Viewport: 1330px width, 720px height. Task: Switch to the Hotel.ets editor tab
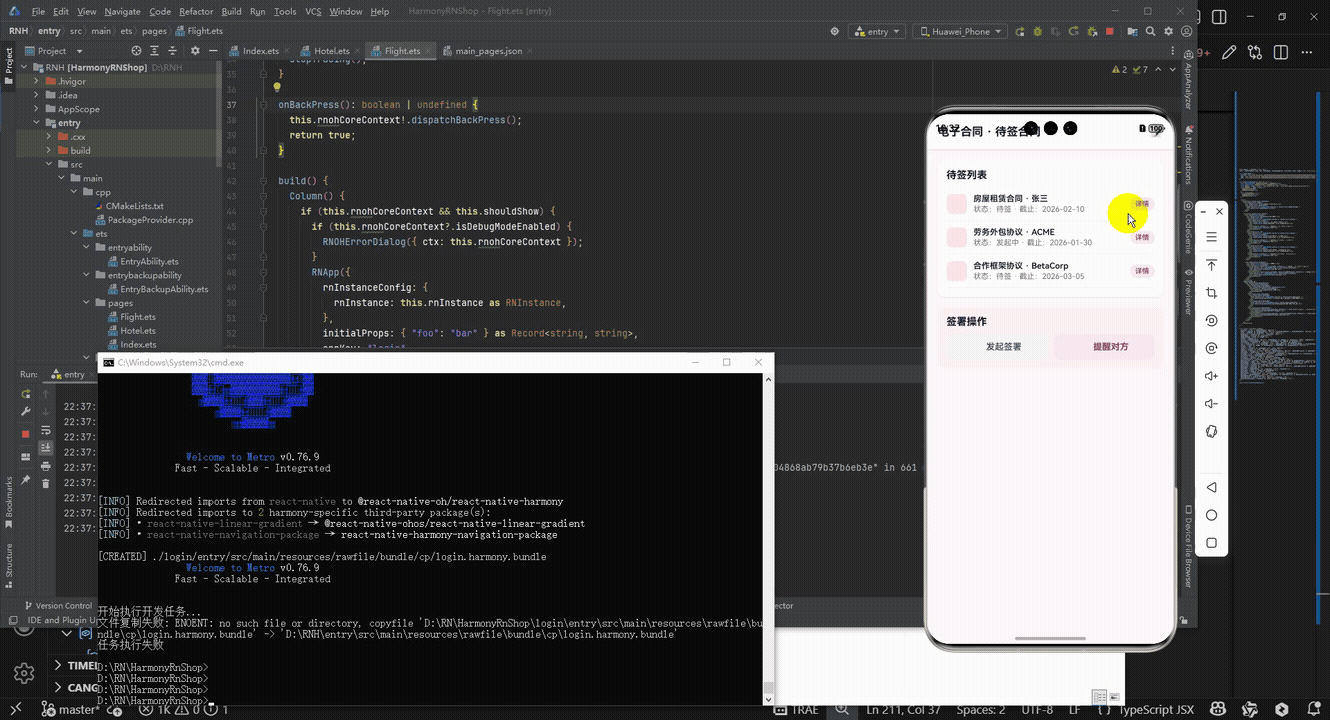pyautogui.click(x=325, y=51)
